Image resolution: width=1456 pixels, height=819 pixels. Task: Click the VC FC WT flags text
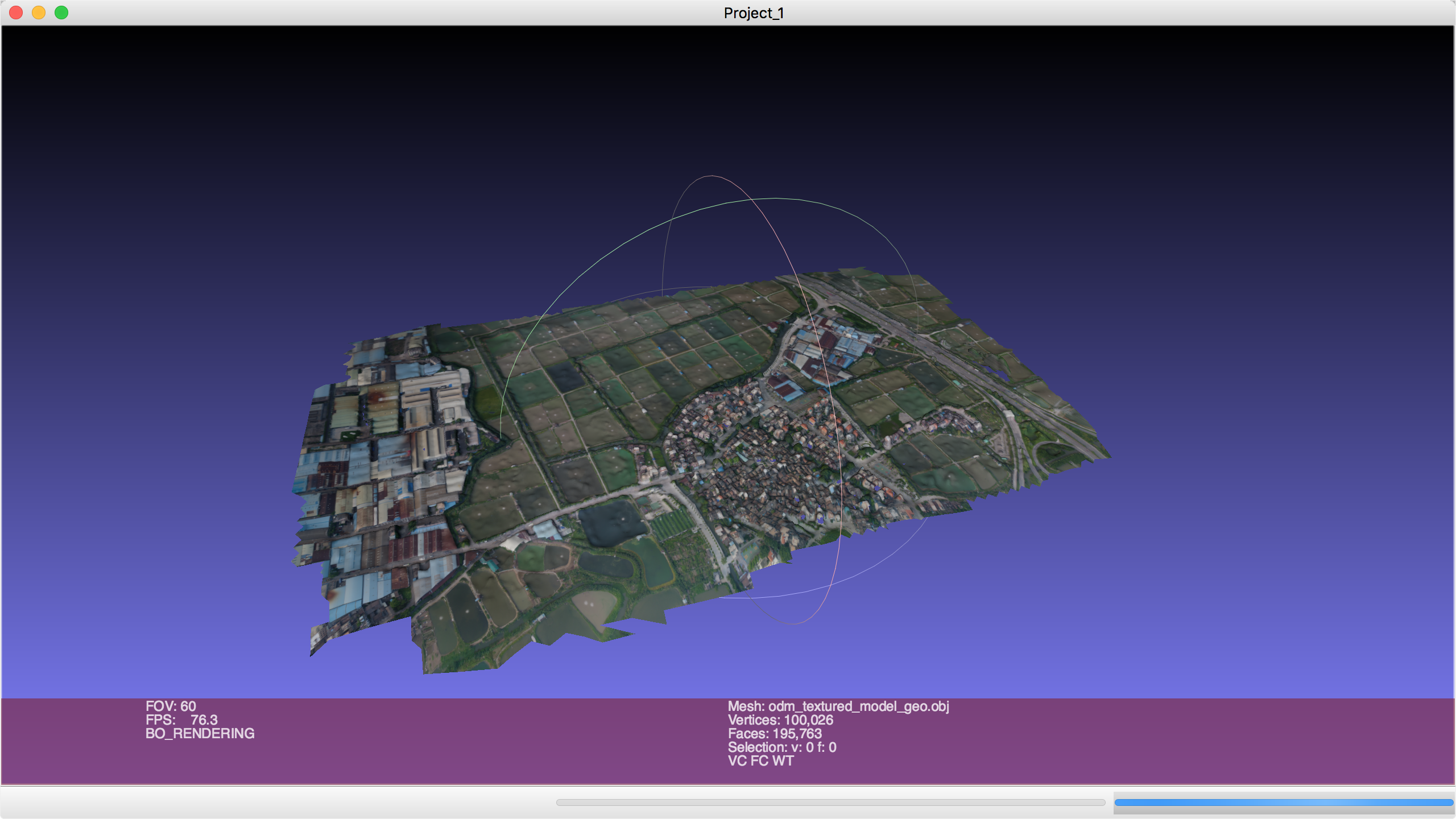click(760, 761)
